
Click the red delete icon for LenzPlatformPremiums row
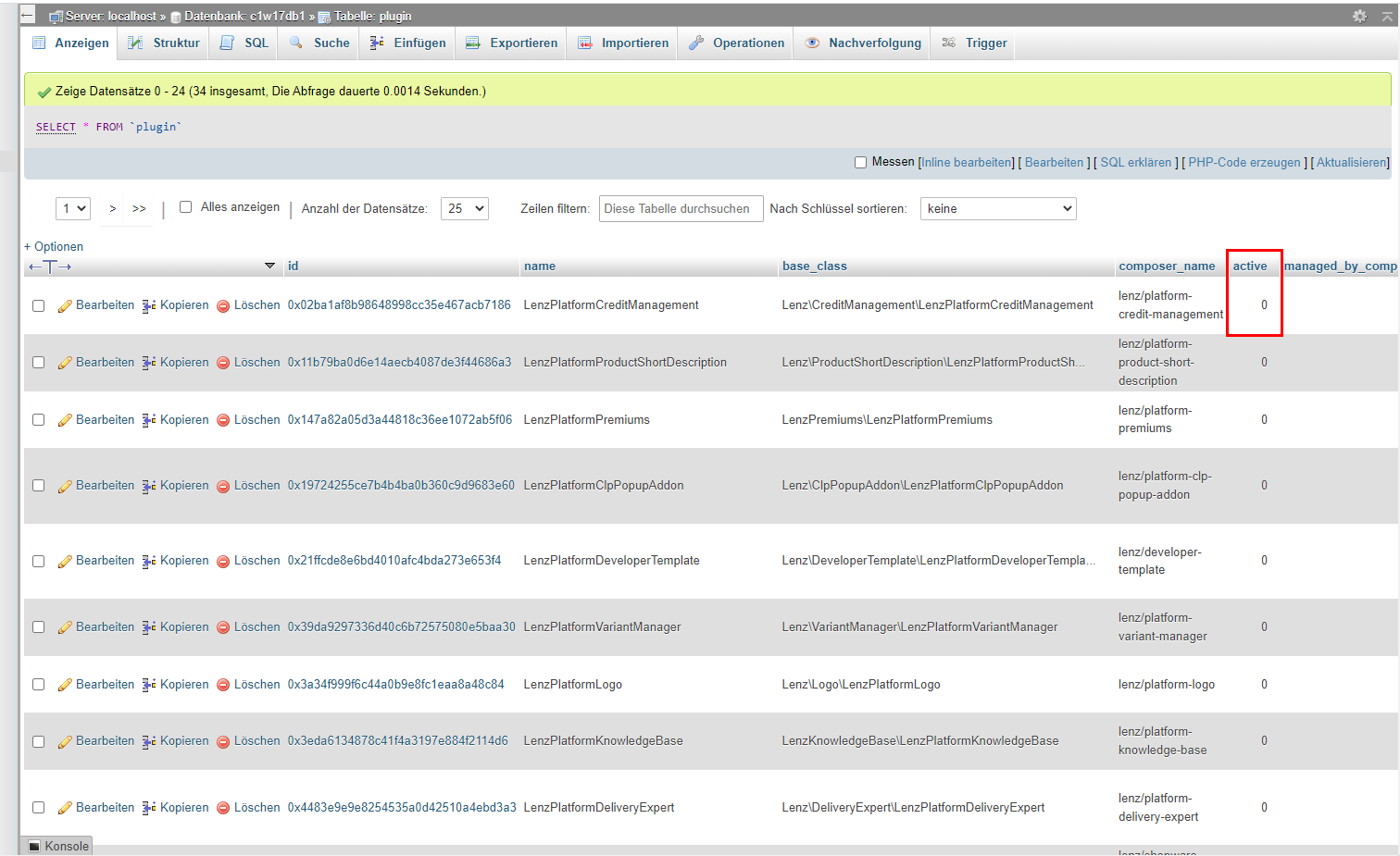pos(223,421)
